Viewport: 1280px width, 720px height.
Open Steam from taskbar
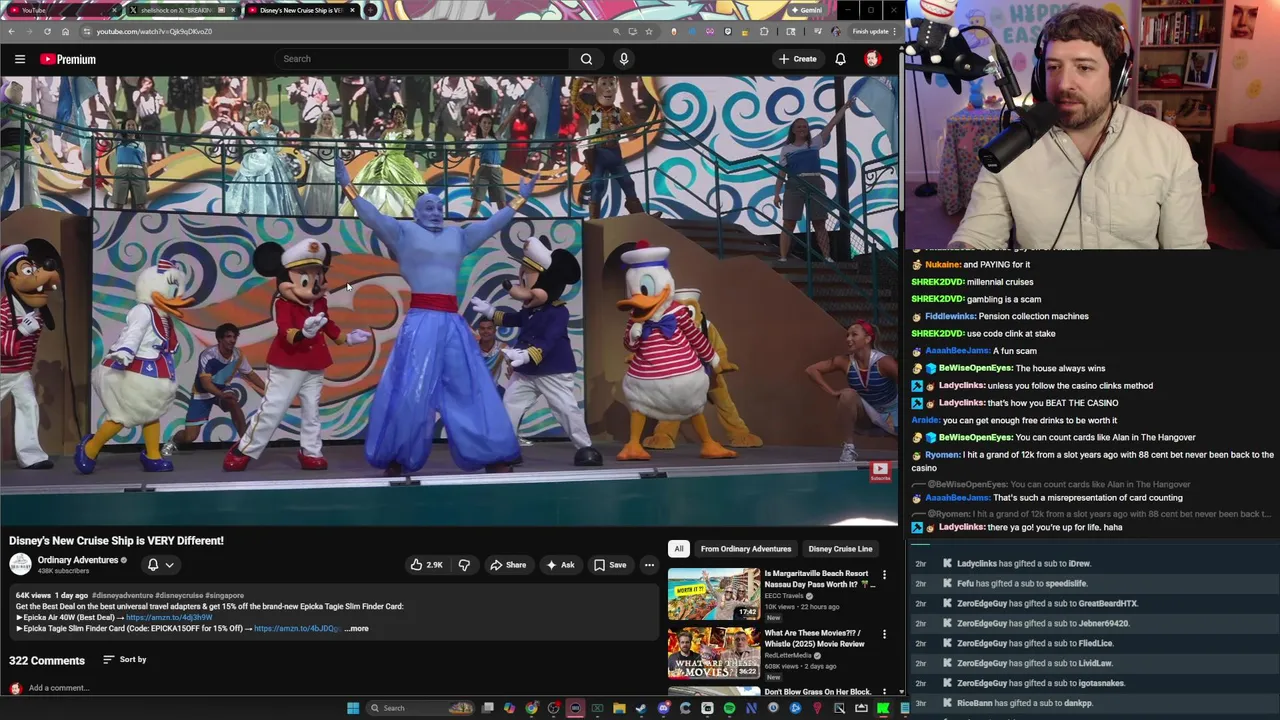641,708
